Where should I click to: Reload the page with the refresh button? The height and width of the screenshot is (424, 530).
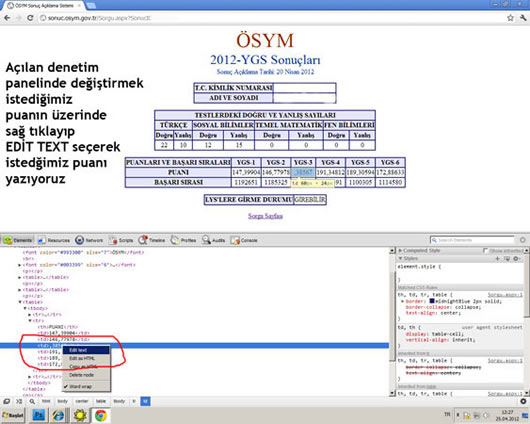[x=30, y=18]
